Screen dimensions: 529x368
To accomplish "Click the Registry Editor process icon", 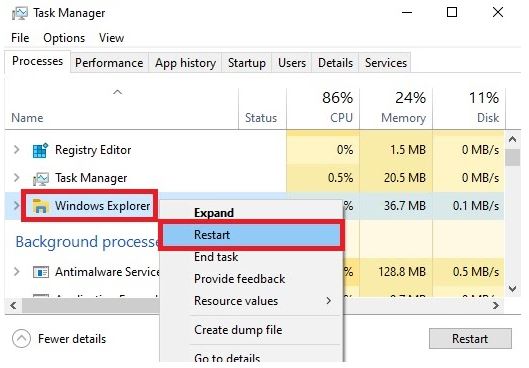I will (40, 150).
